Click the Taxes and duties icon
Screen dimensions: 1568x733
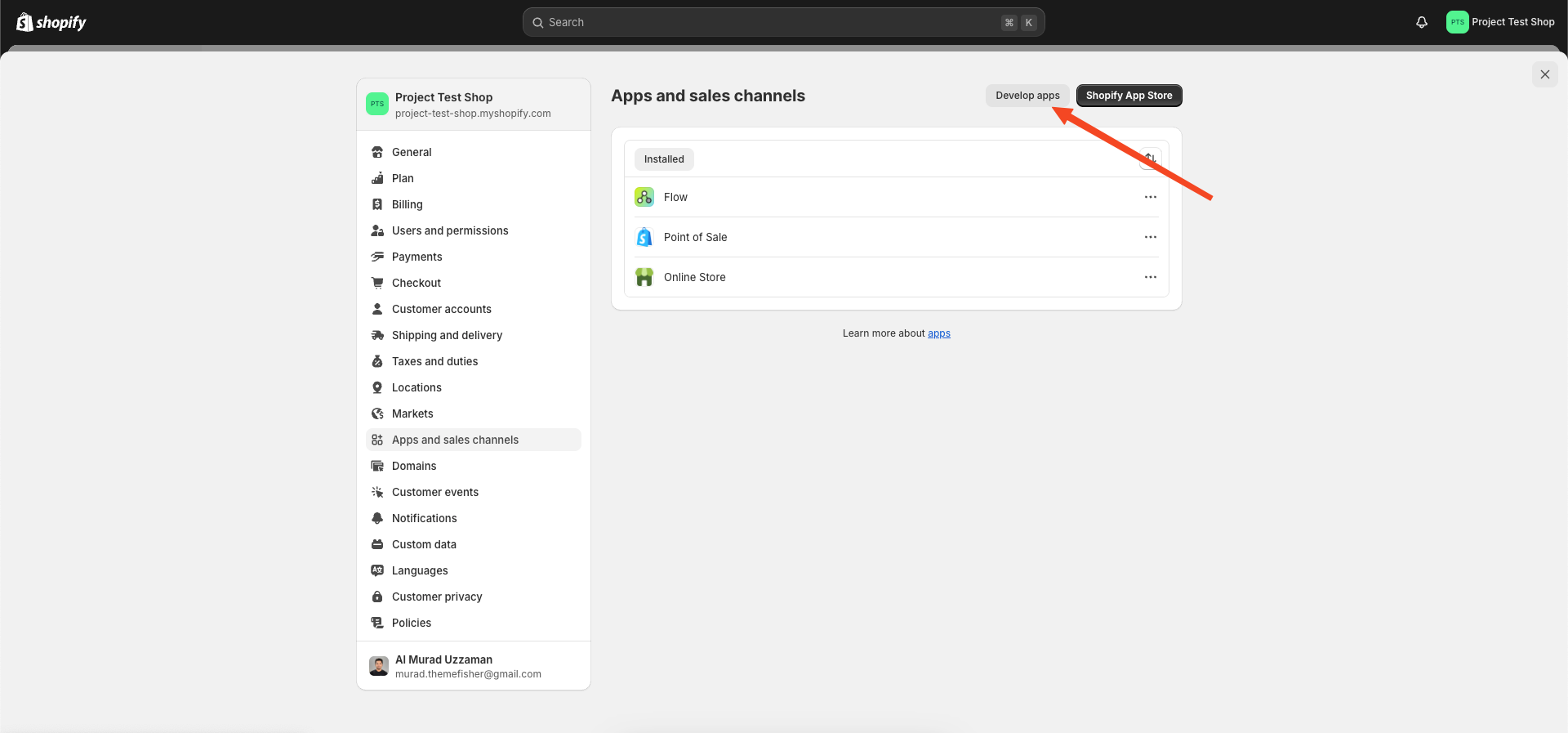(377, 361)
